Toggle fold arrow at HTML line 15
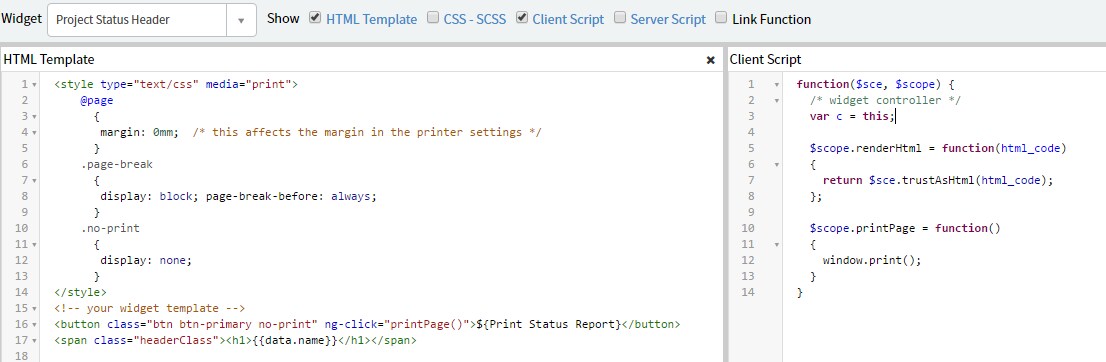1106x362 pixels. tap(35, 308)
